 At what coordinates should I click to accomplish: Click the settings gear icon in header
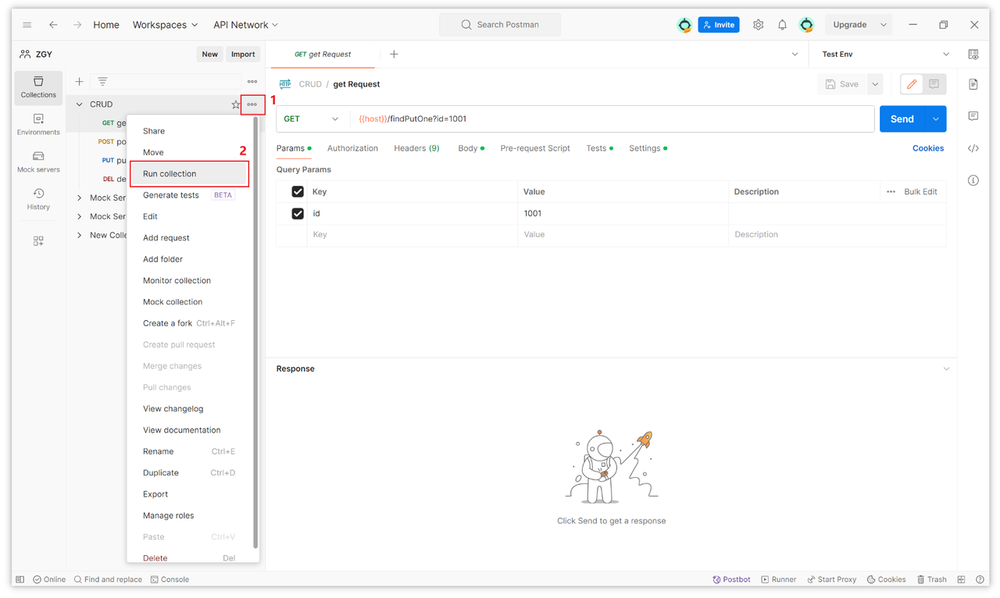[758, 25]
